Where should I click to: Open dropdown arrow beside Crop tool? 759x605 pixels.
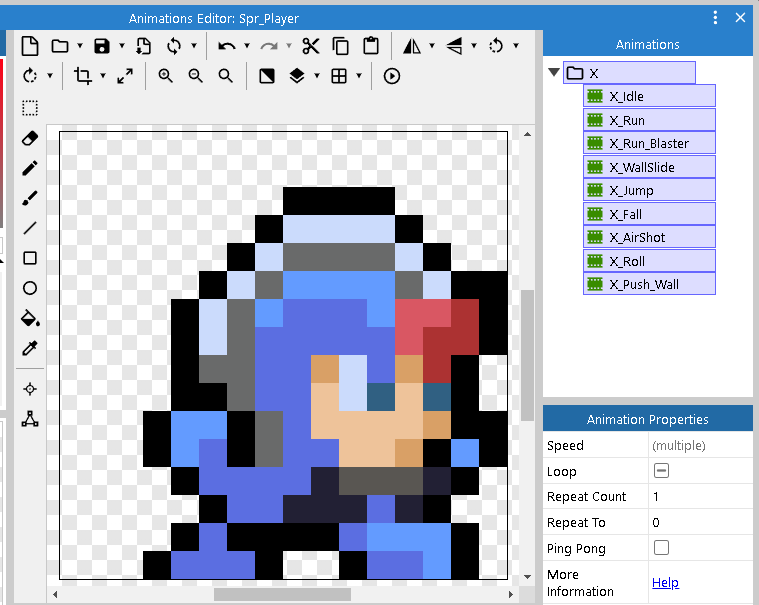point(103,76)
